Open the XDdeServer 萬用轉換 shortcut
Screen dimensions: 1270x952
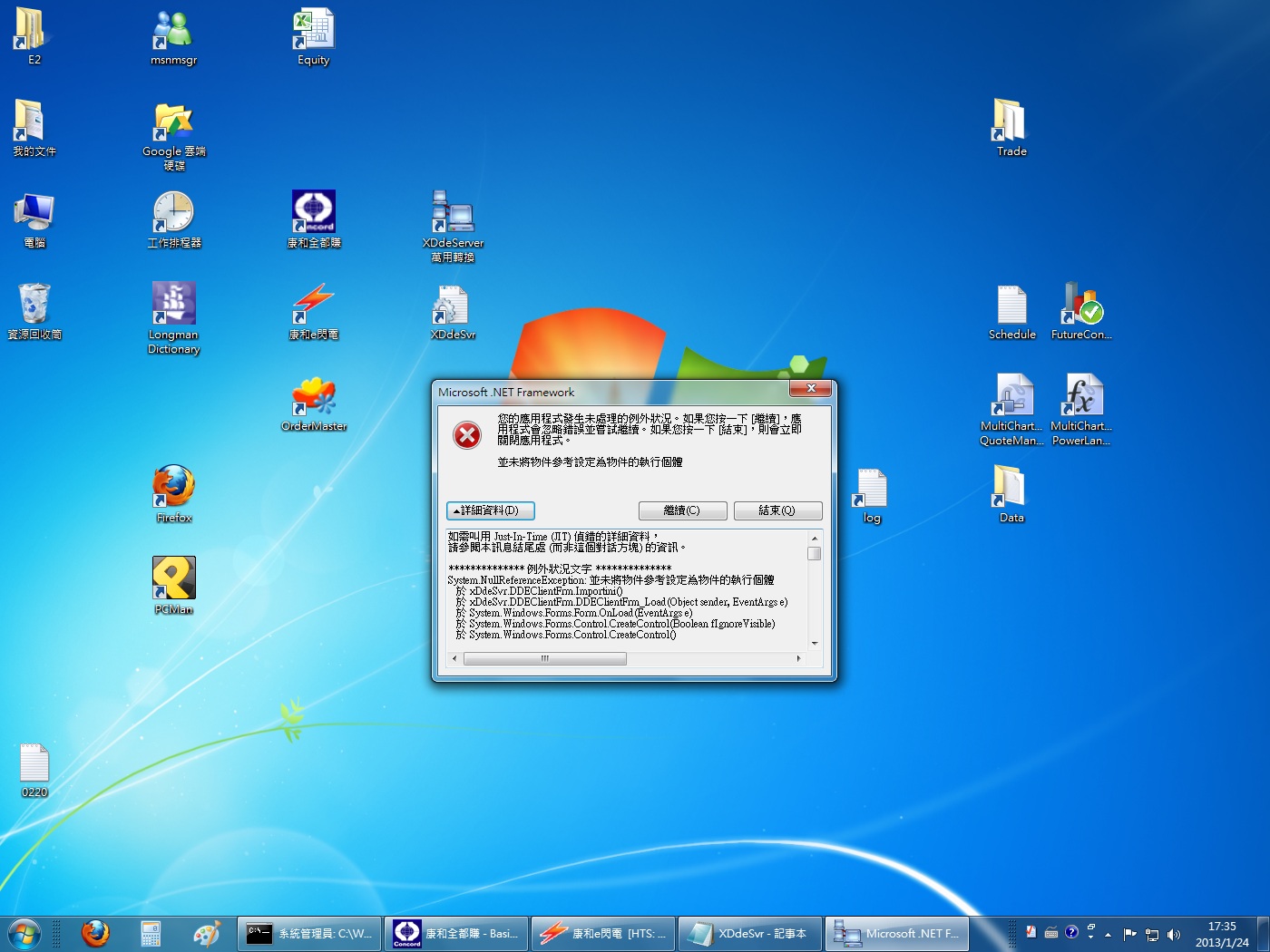pyautogui.click(x=453, y=227)
